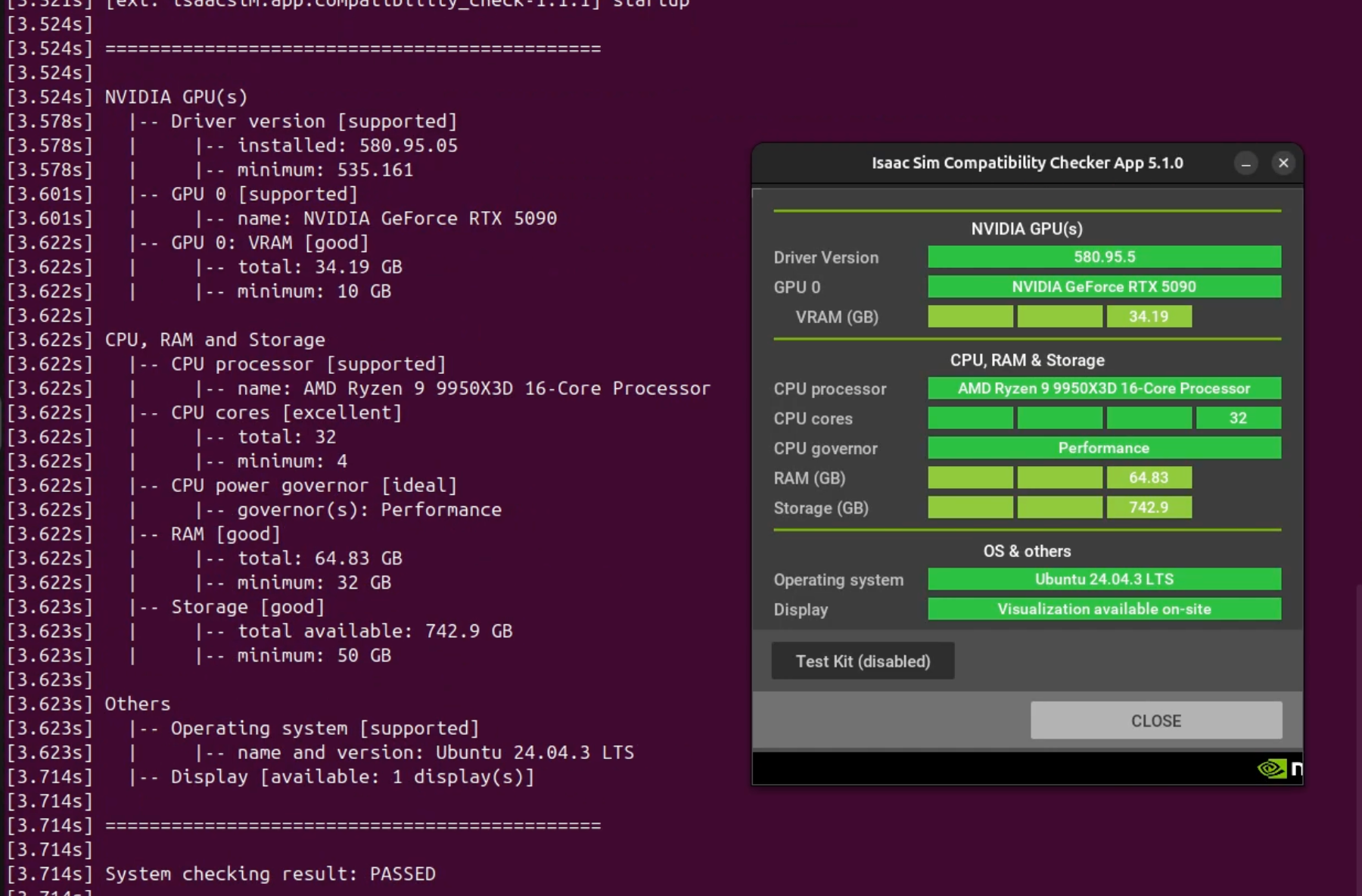Select the NVIDIA GeForce RTX 5090 bar
Screen dimensions: 1362x896
tap(1104, 287)
